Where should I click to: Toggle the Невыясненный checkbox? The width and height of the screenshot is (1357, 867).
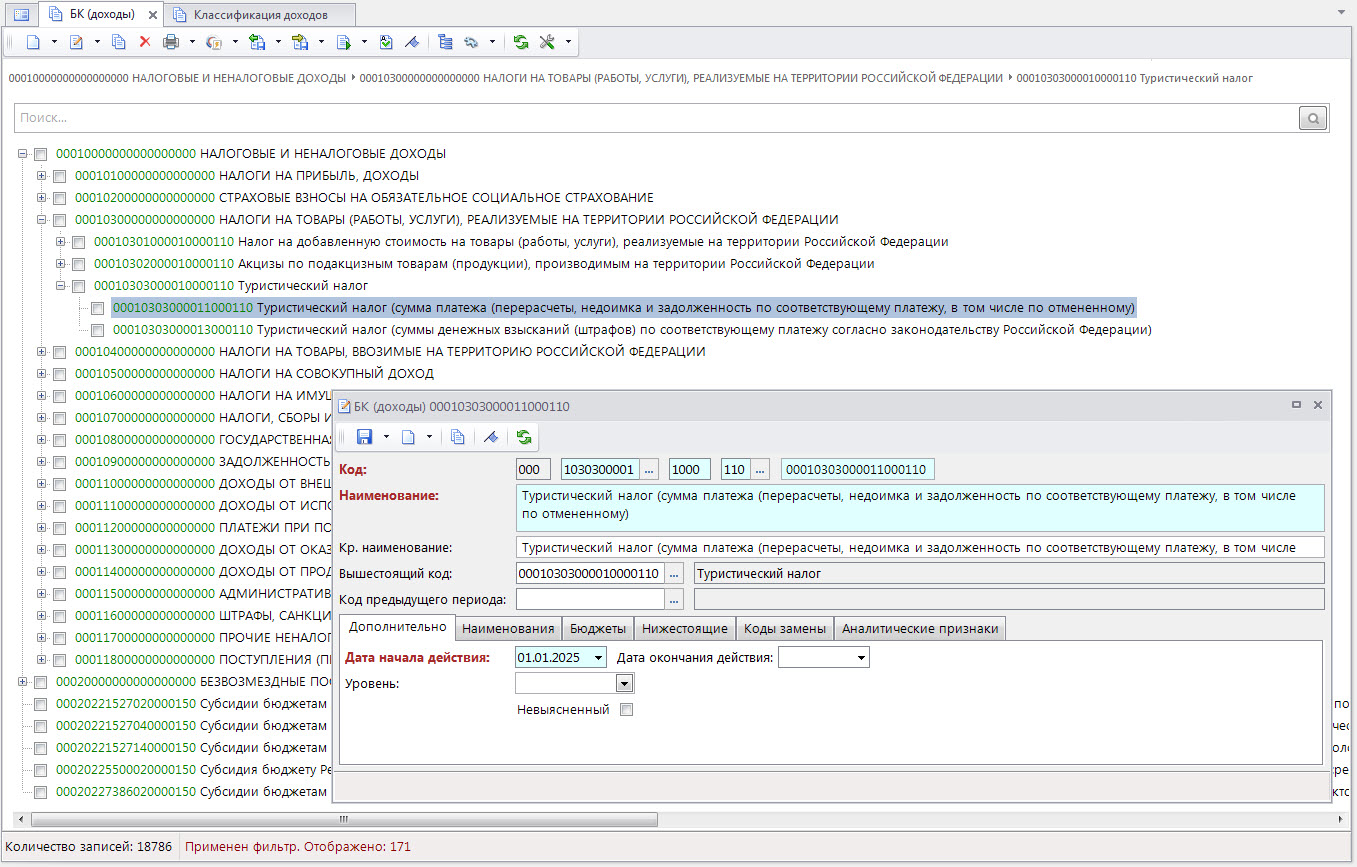point(626,710)
